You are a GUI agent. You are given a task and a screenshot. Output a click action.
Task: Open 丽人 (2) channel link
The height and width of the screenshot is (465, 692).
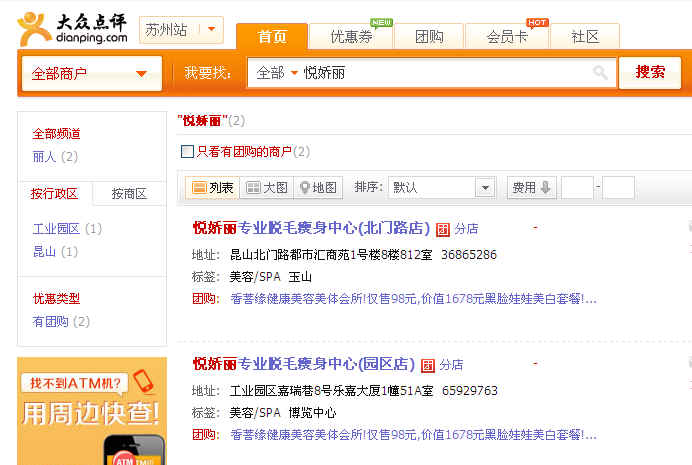pyautogui.click(x=55, y=157)
